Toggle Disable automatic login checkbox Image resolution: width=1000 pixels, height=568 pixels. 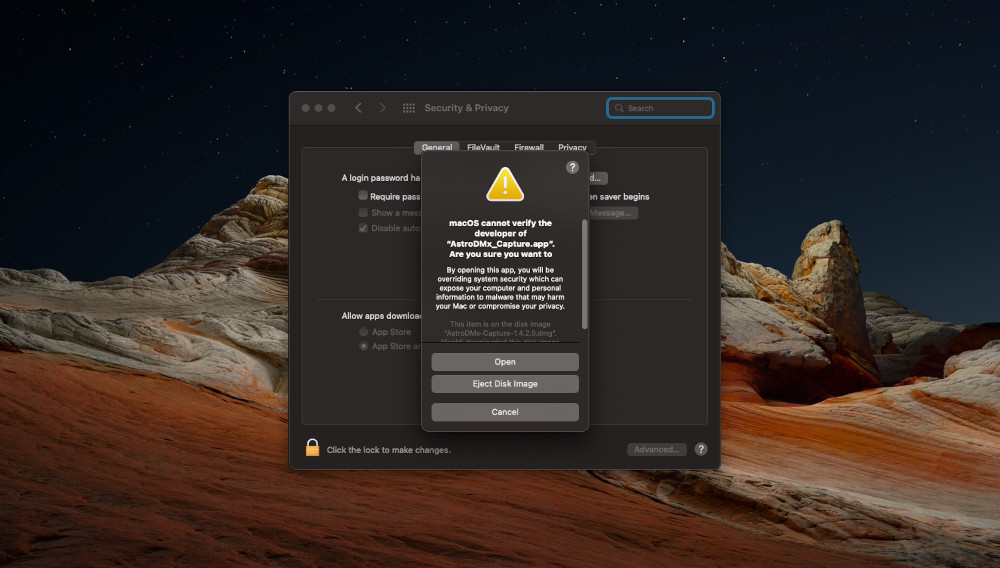click(x=363, y=228)
